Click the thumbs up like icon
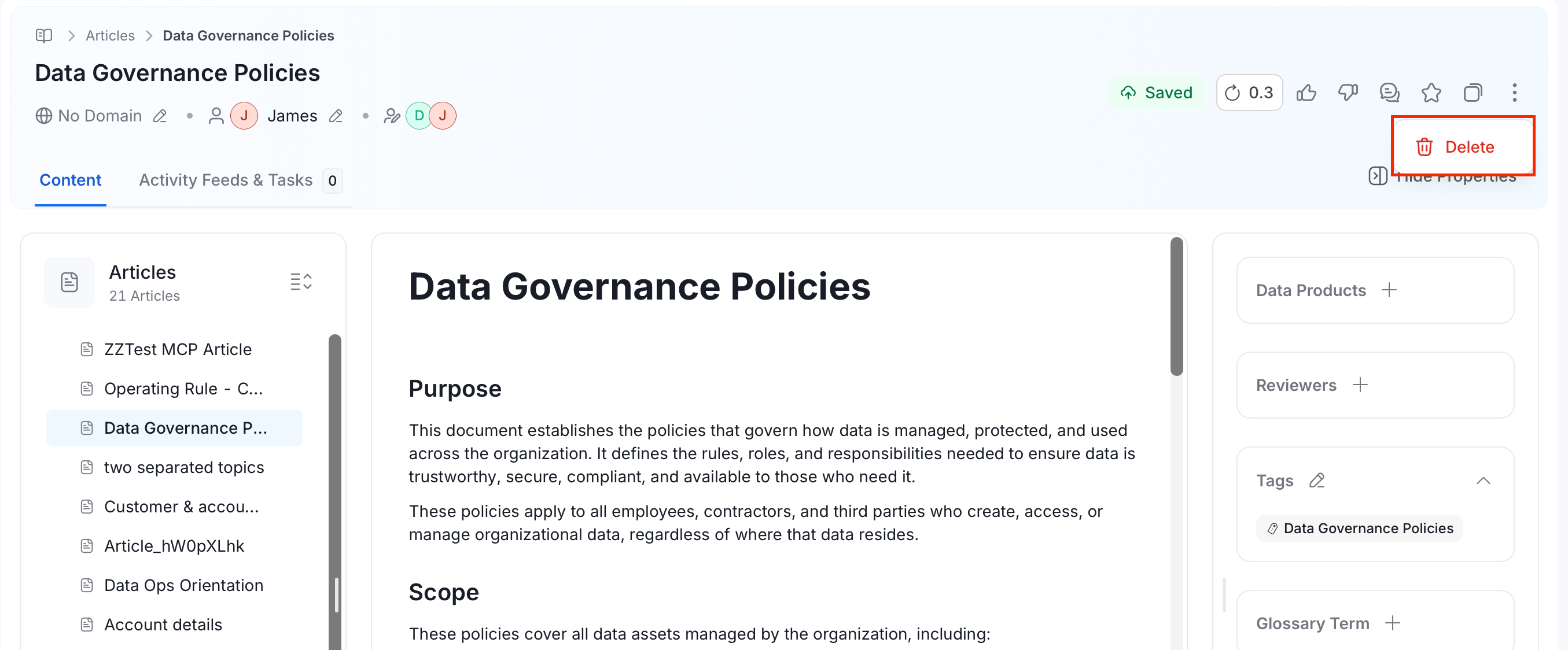The width and height of the screenshot is (1568, 650). pos(1306,93)
